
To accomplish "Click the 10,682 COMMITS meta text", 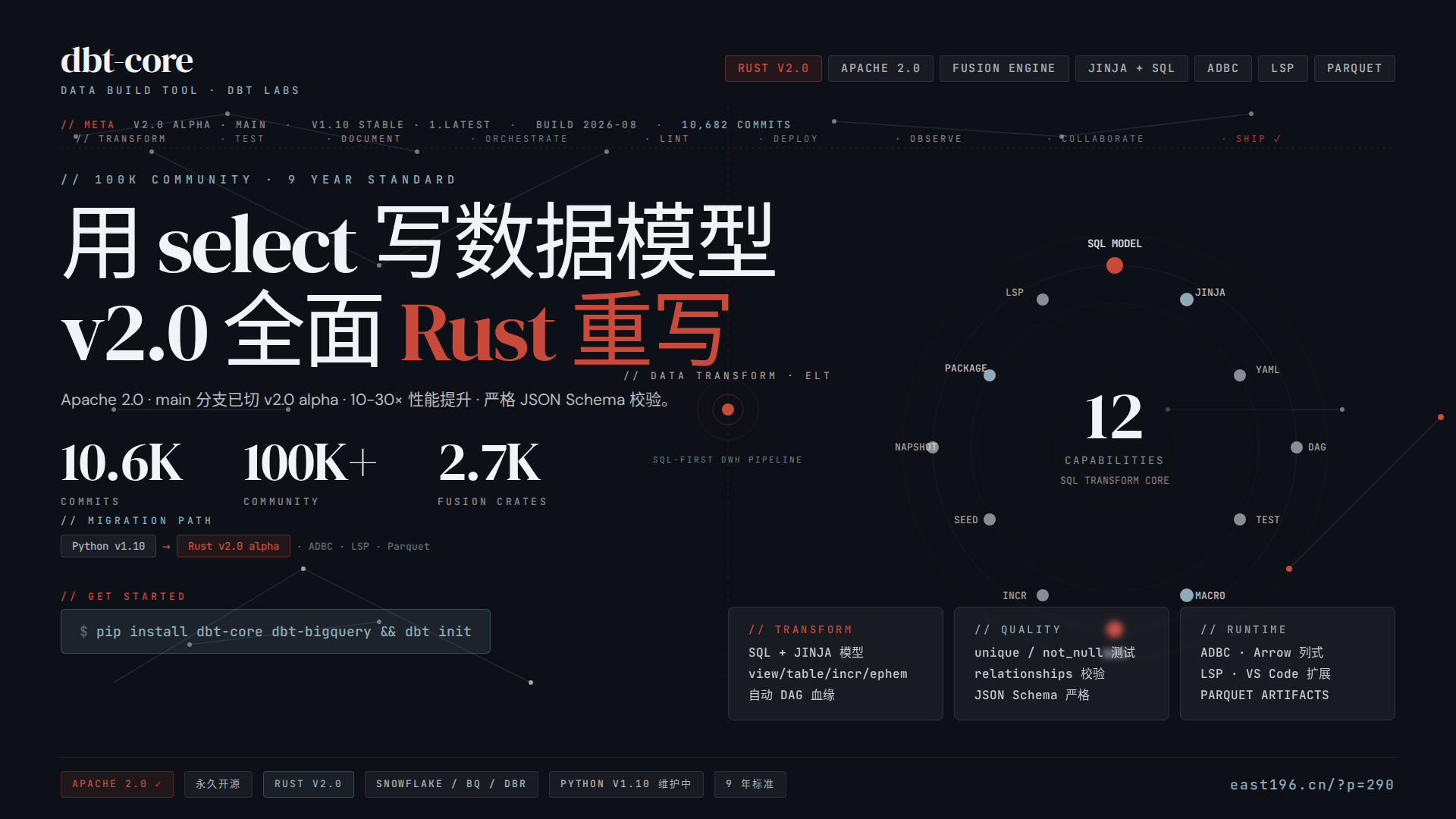I will tap(736, 125).
